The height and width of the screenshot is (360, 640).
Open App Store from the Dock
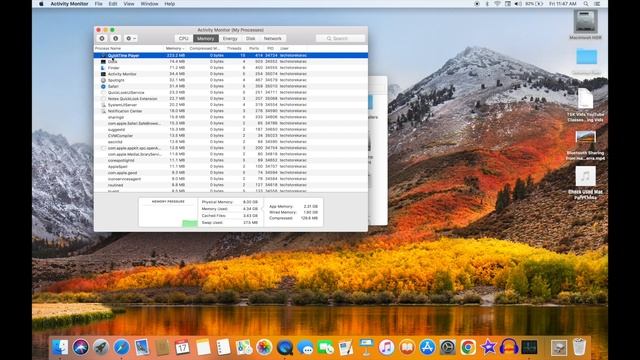427,347
